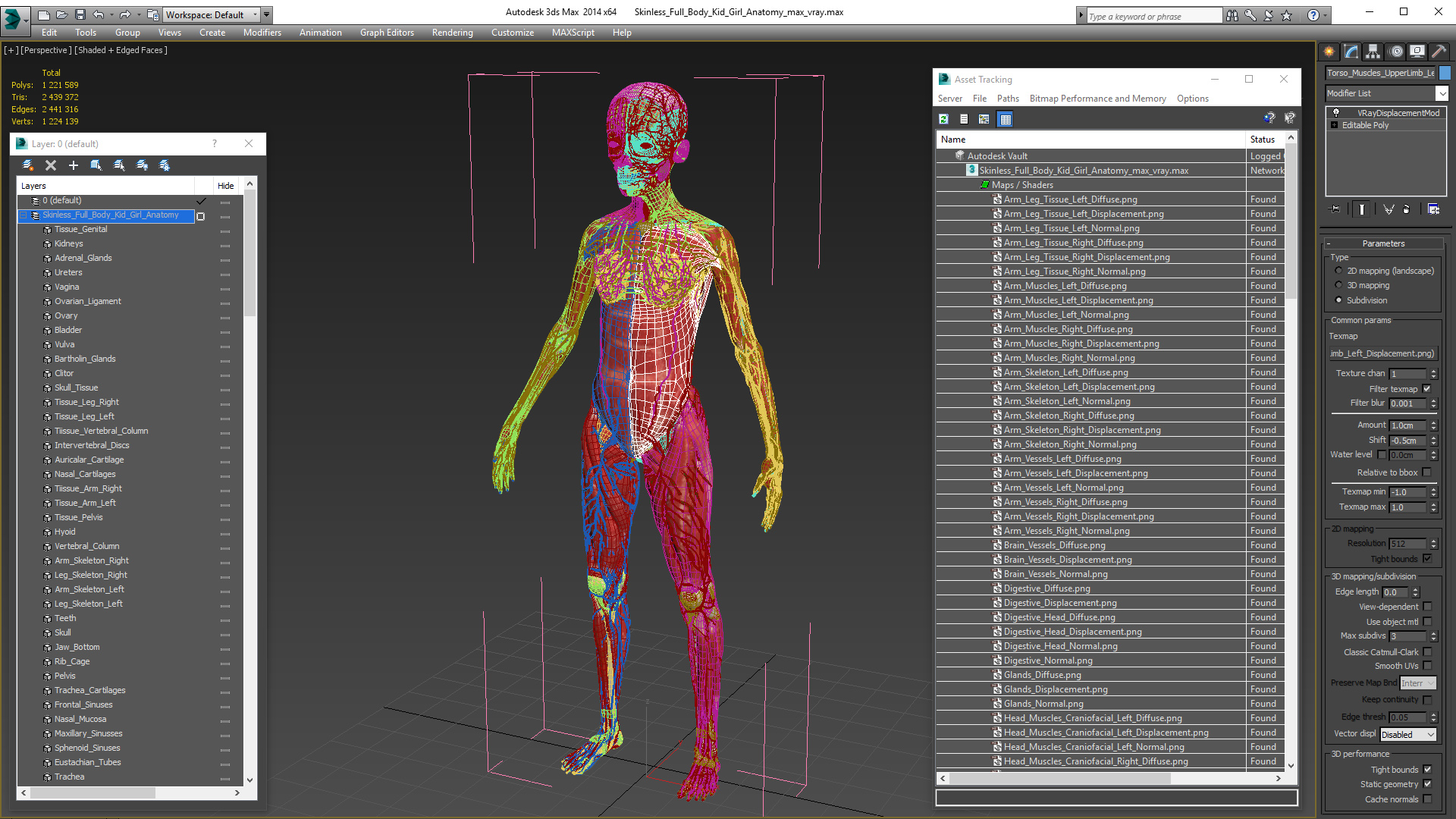Click Delete Layer X icon
The height and width of the screenshot is (819, 1456).
coord(51,165)
